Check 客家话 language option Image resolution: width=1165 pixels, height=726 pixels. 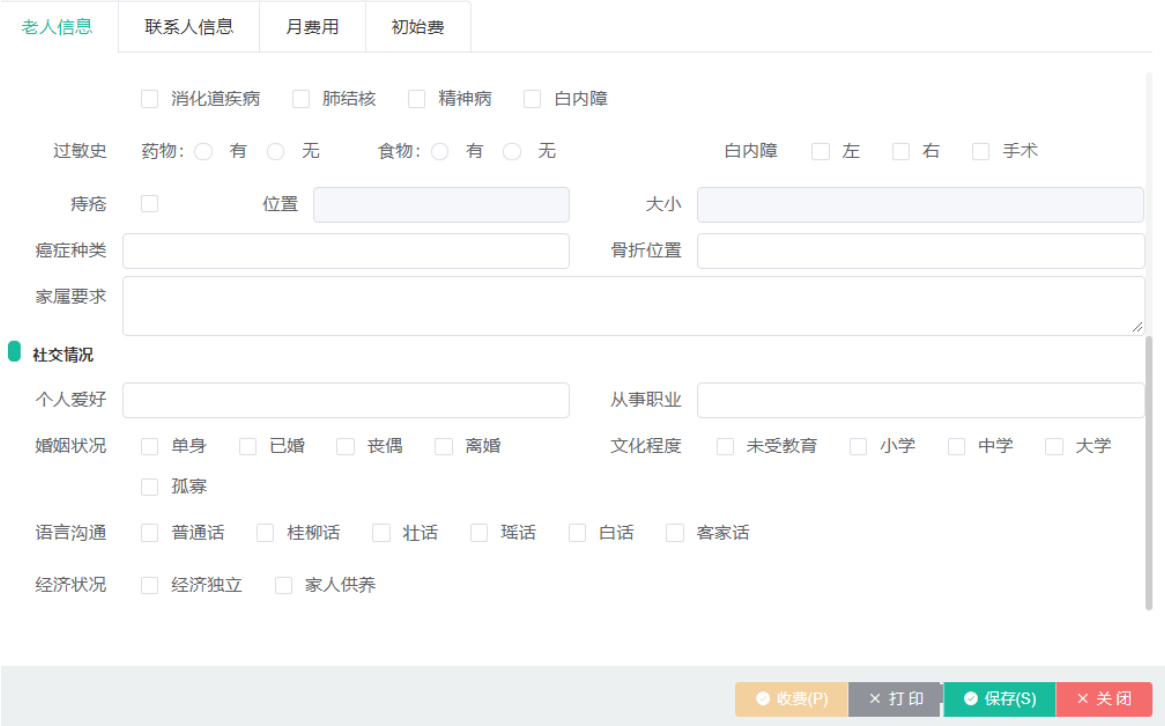coord(675,533)
